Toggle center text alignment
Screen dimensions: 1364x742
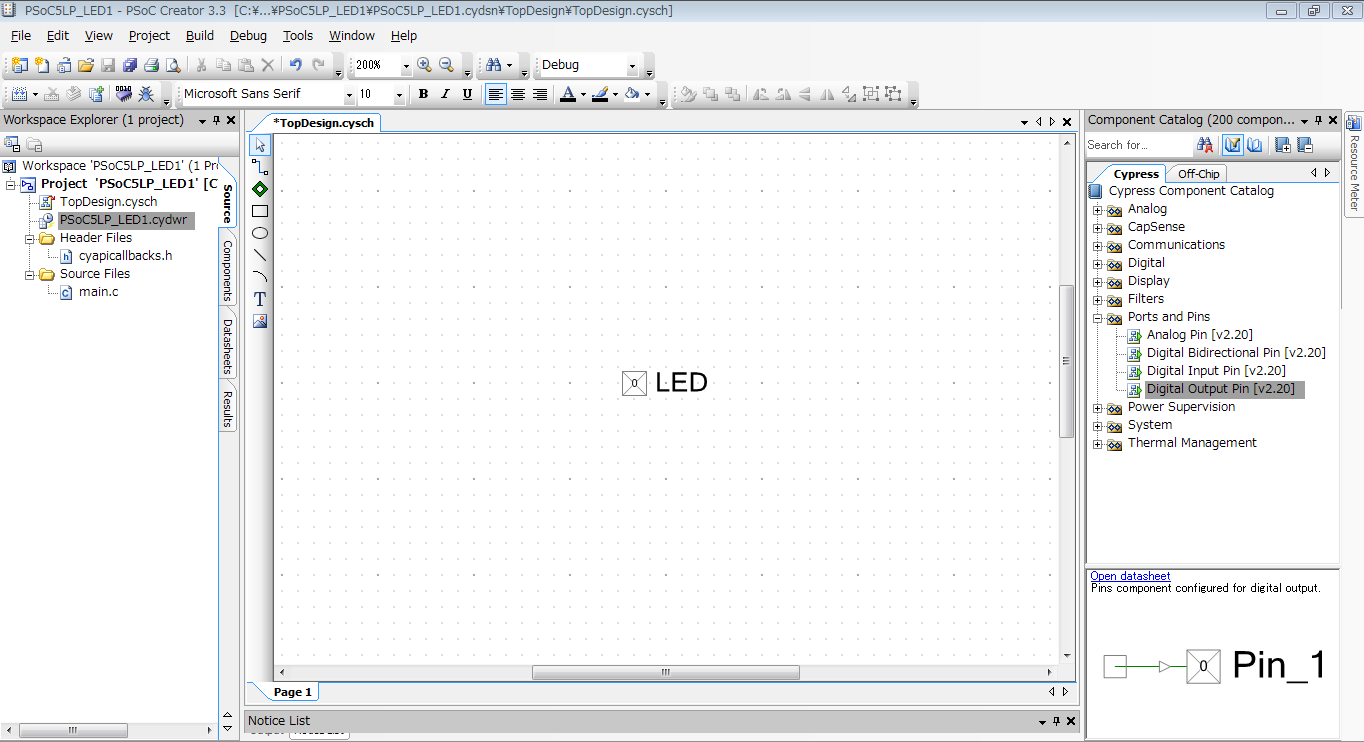[x=518, y=94]
